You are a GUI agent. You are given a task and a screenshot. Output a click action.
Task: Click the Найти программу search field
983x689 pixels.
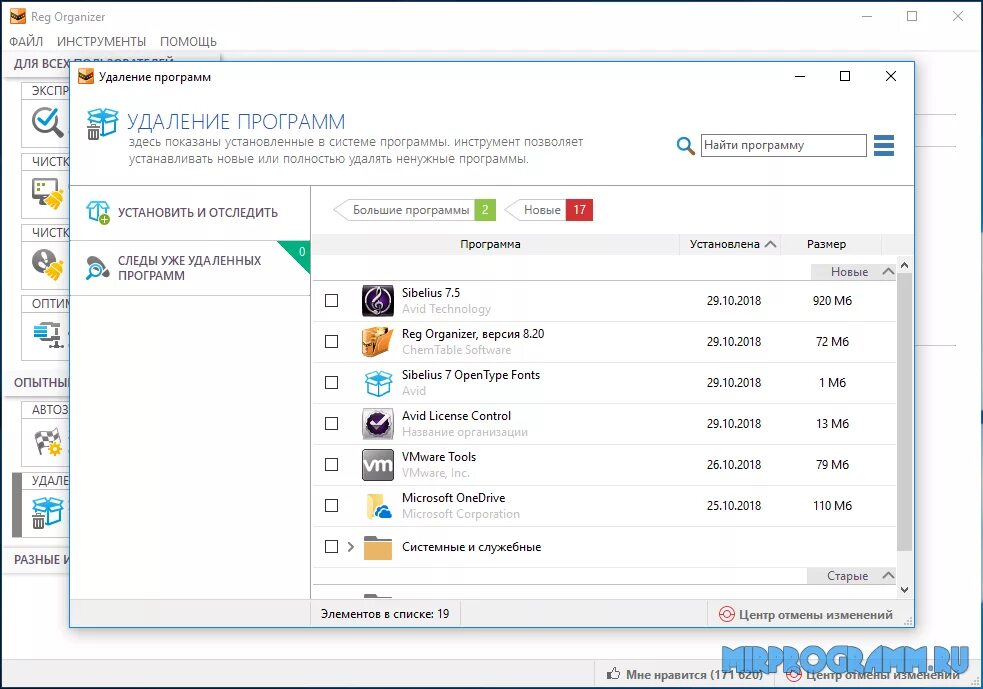click(784, 145)
